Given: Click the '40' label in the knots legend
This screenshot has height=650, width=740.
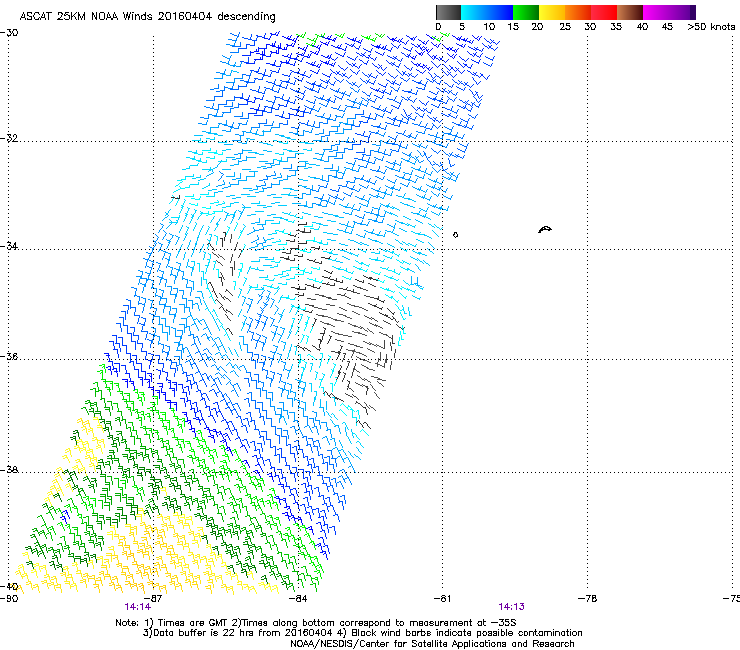Looking at the screenshot, I should point(642,27).
